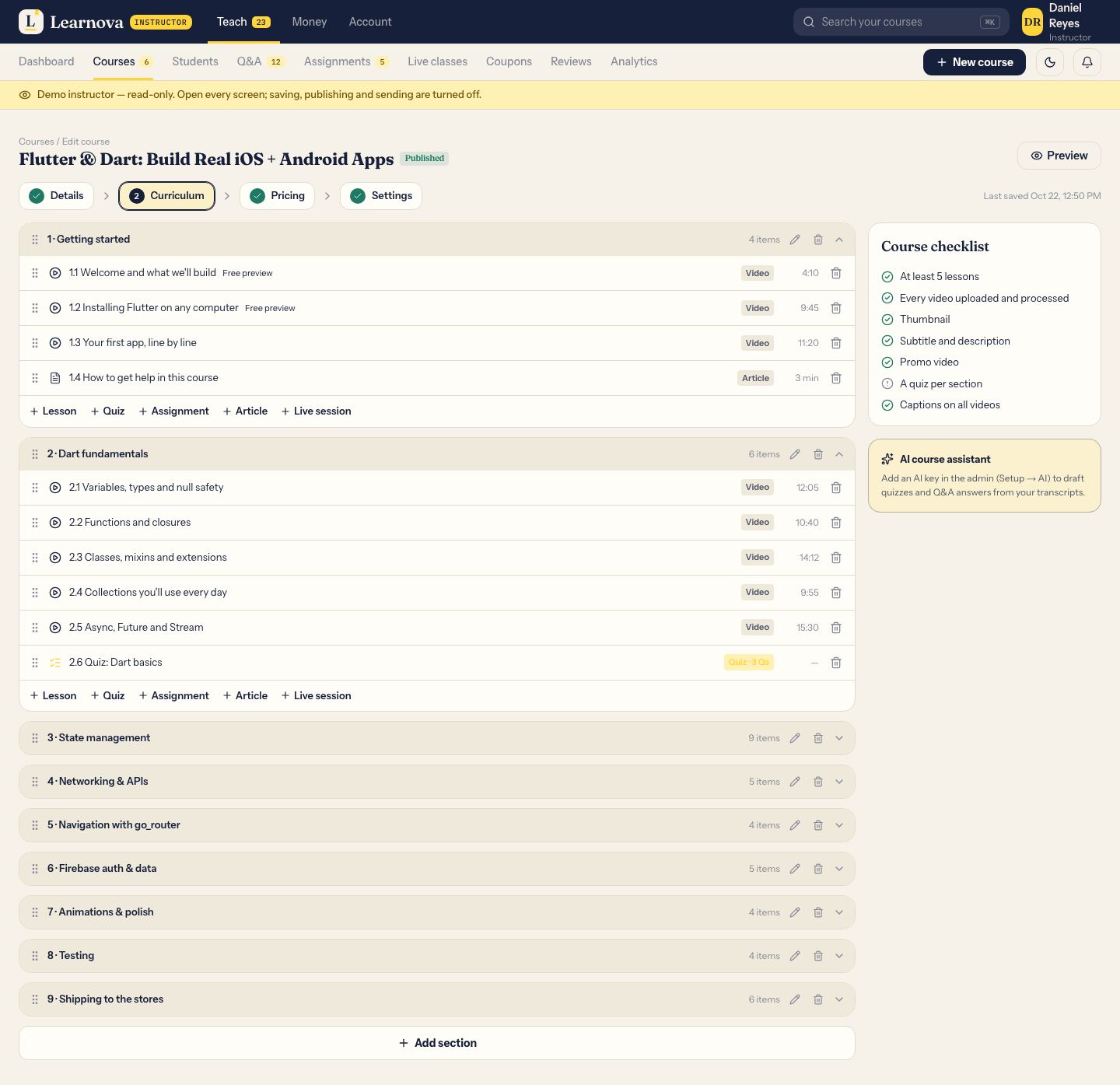Open the Q&A tab
The width and height of the screenshot is (1120, 1085).
261,61
